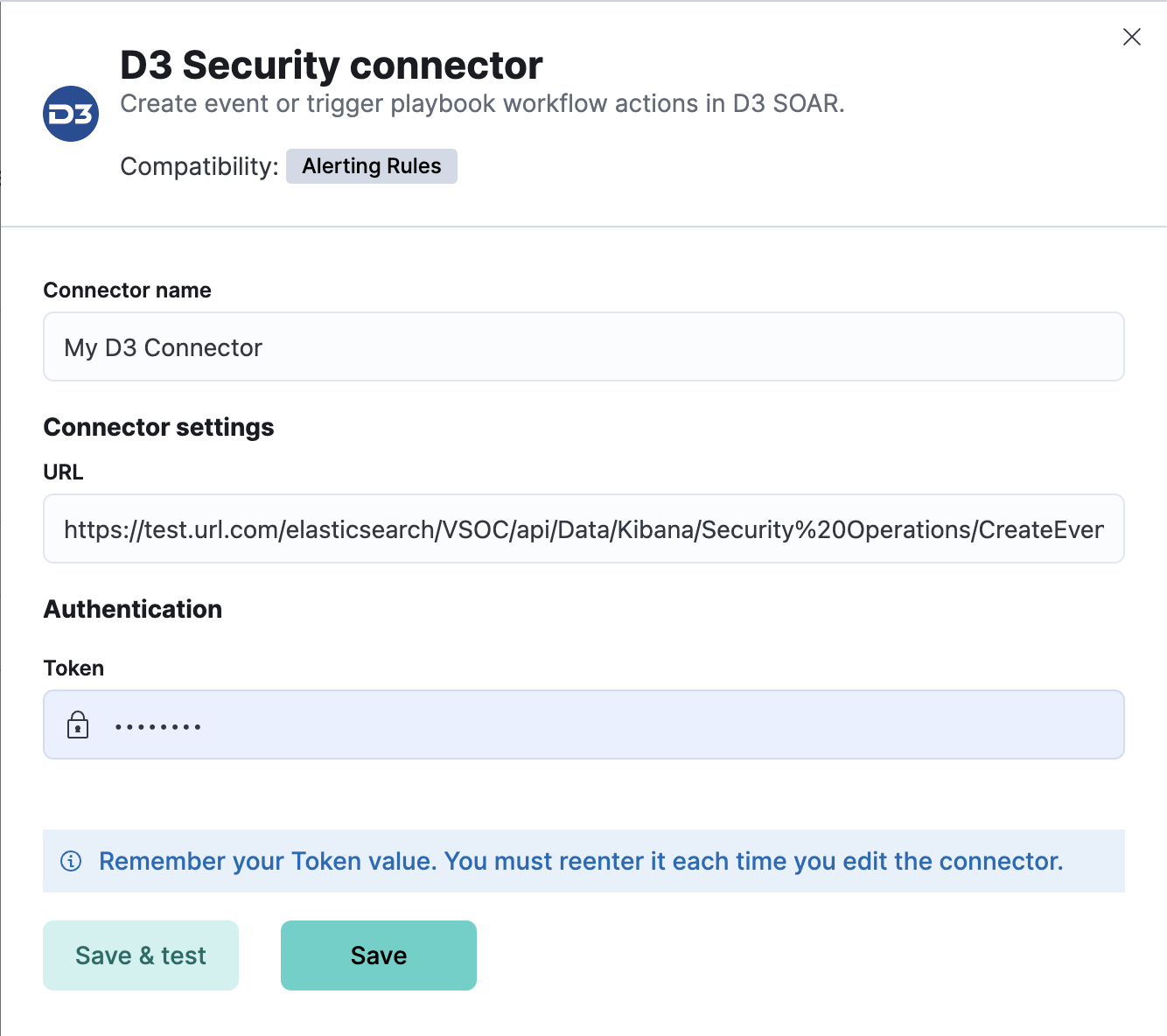The image size is (1167, 1036).
Task: Click the Token label
Action: [73, 667]
